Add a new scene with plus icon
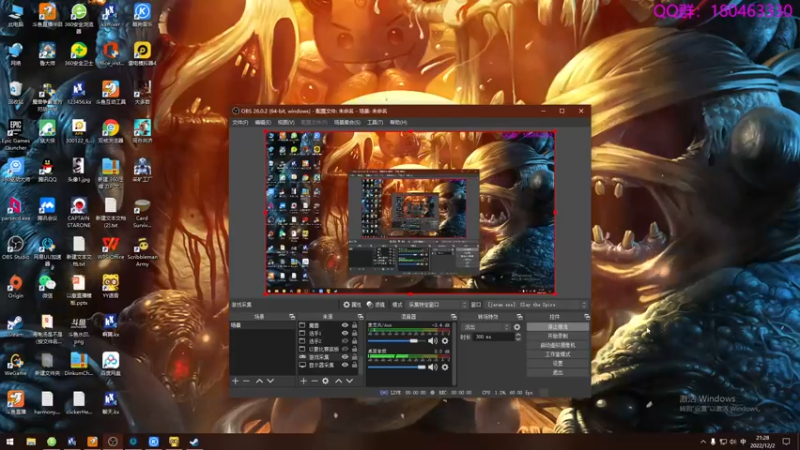 coord(235,381)
